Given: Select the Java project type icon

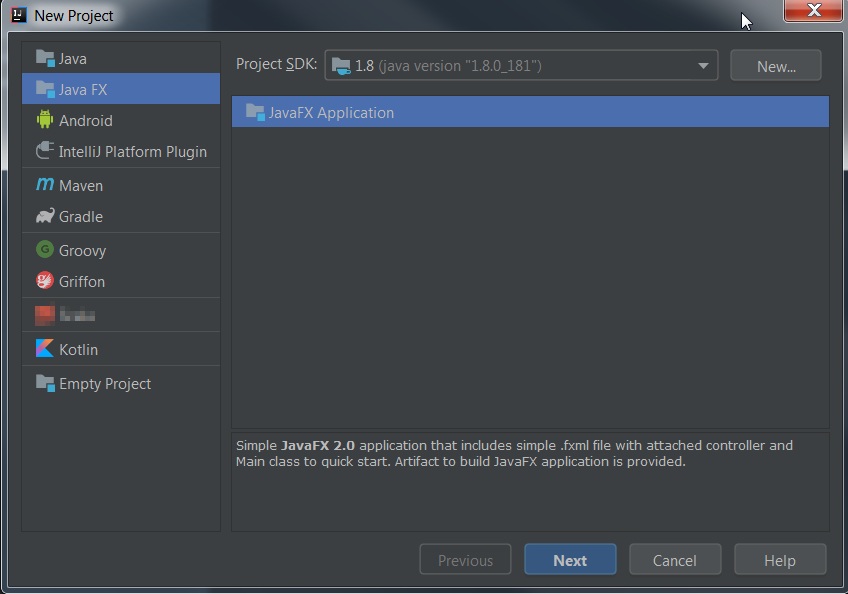Looking at the screenshot, I should tap(45, 58).
